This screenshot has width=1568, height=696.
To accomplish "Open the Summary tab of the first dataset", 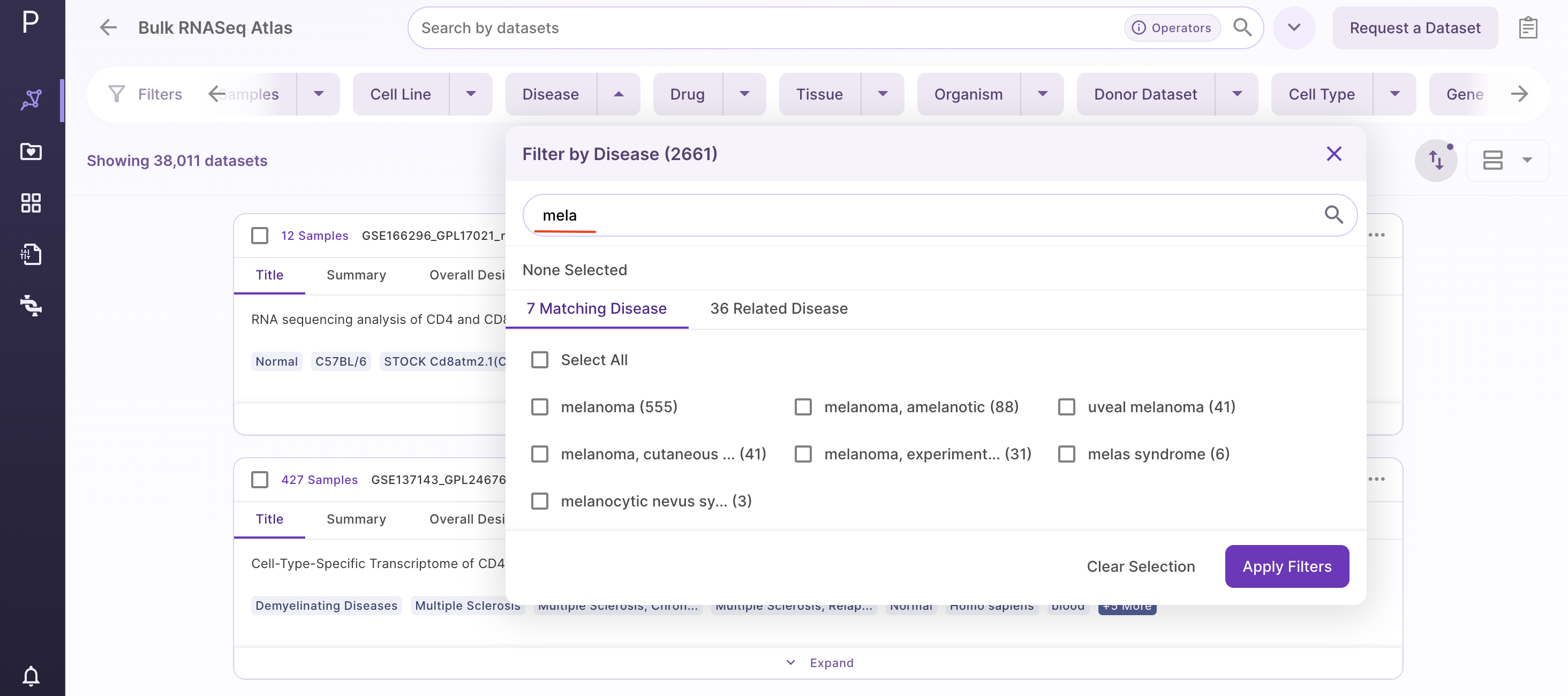I will click(356, 275).
